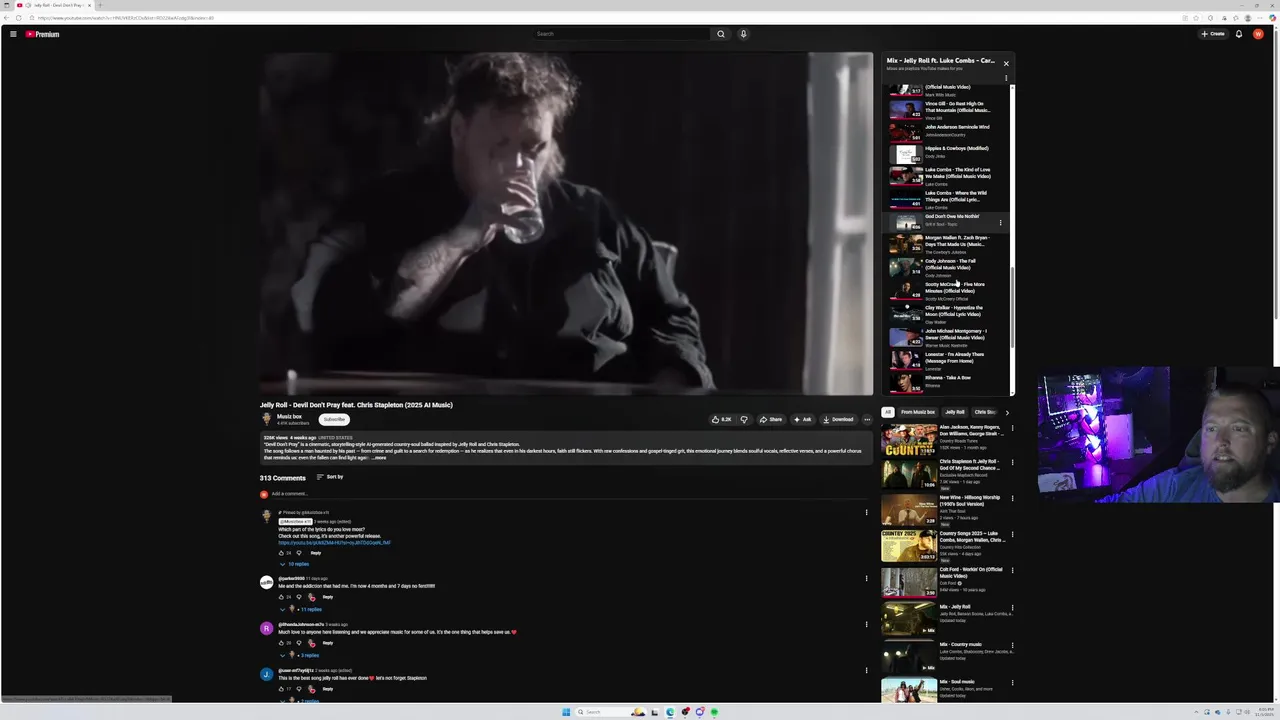This screenshot has width=1280, height=720.
Task: Click the search magnifier button
Action: click(x=720, y=34)
